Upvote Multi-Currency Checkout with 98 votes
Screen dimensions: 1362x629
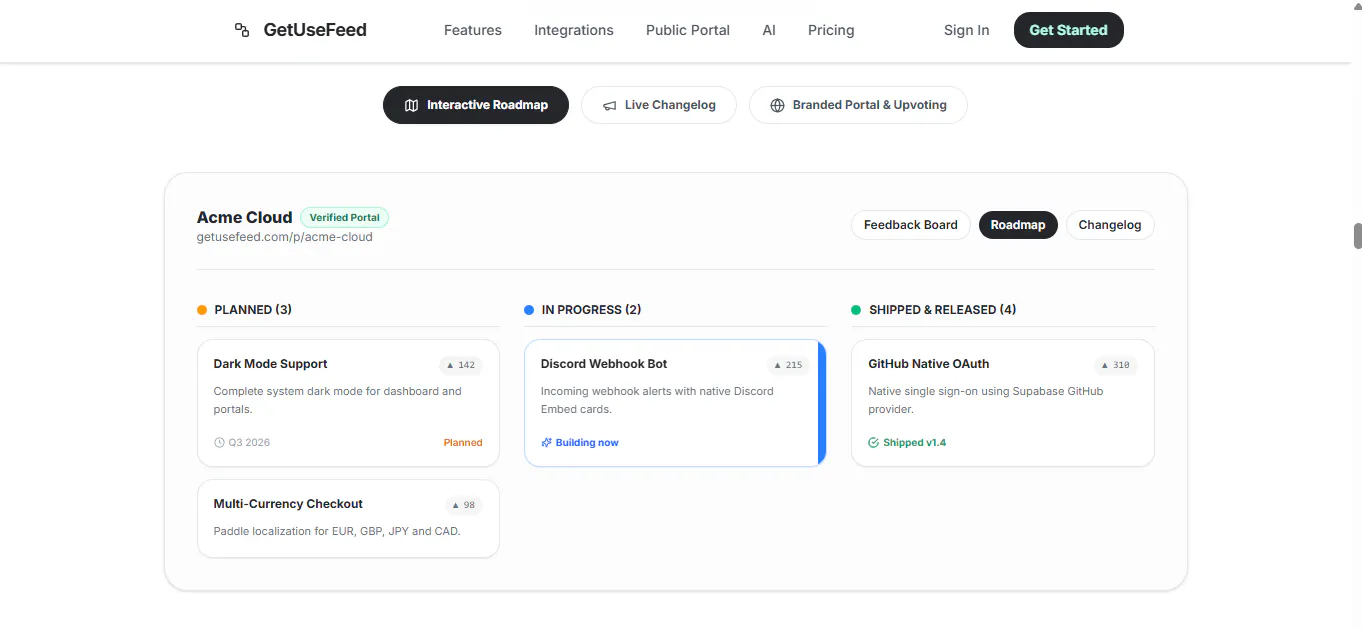coord(464,505)
